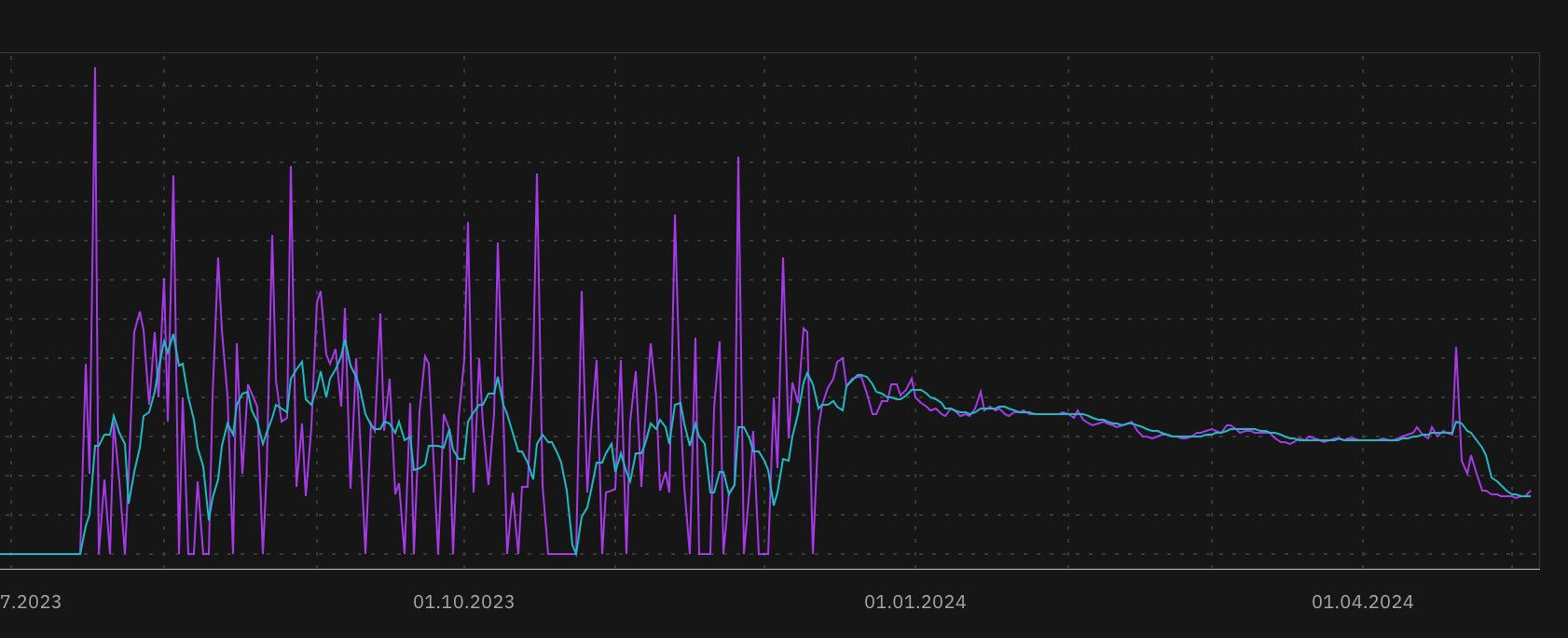Image resolution: width=1568 pixels, height=638 pixels.
Task: Click the purple line's final point at the right edge
Action: coord(1530,491)
